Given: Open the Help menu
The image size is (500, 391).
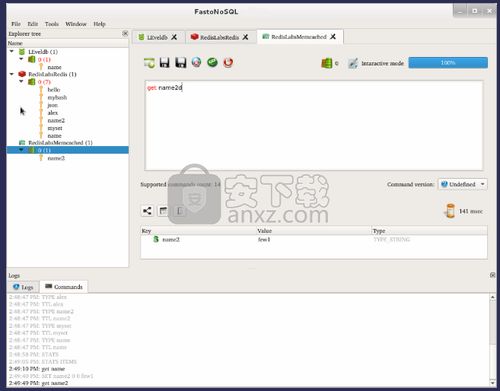Looking at the screenshot, I should 99,24.
